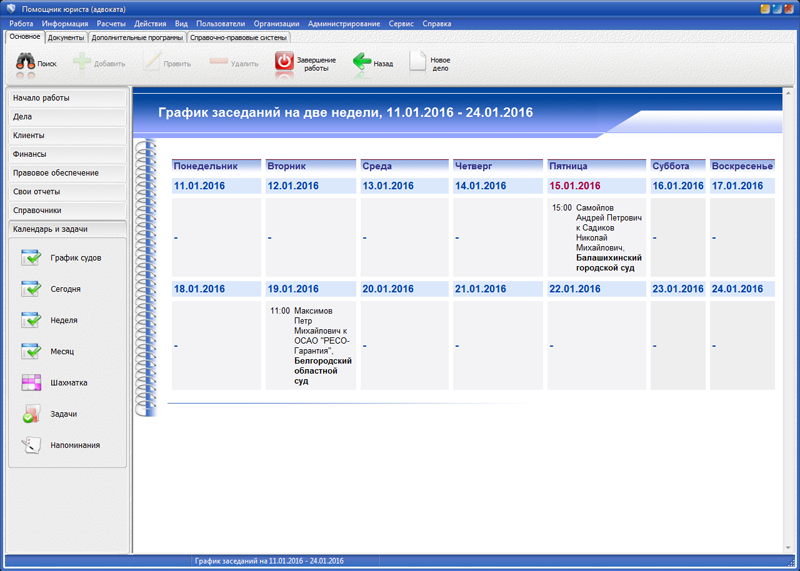
Task: Open the Расчеты menu
Action: [111, 23]
